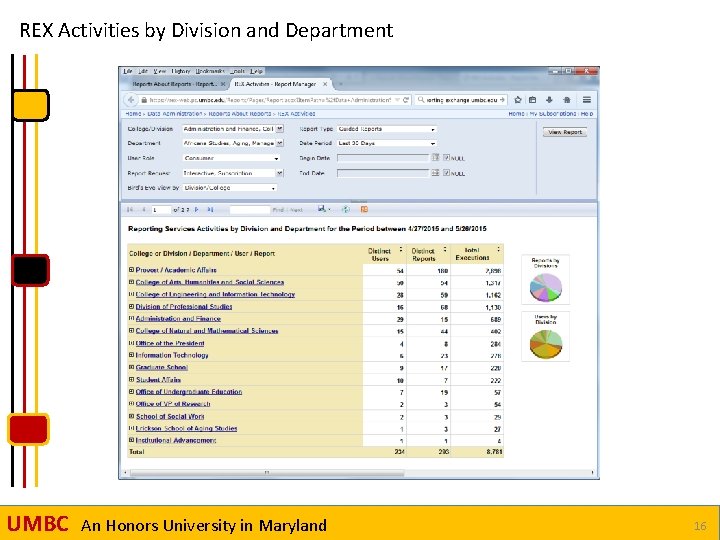The image size is (720, 540).
Task: Open Erickson School of Aging Studies link
Action: 186,428
